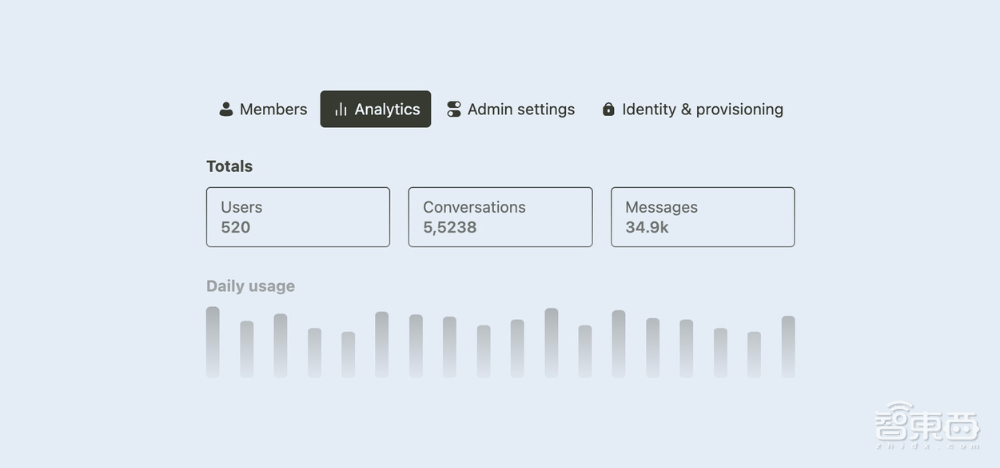Click the second bar in Daily usage chart
The width and height of the screenshot is (1000, 468).
247,349
